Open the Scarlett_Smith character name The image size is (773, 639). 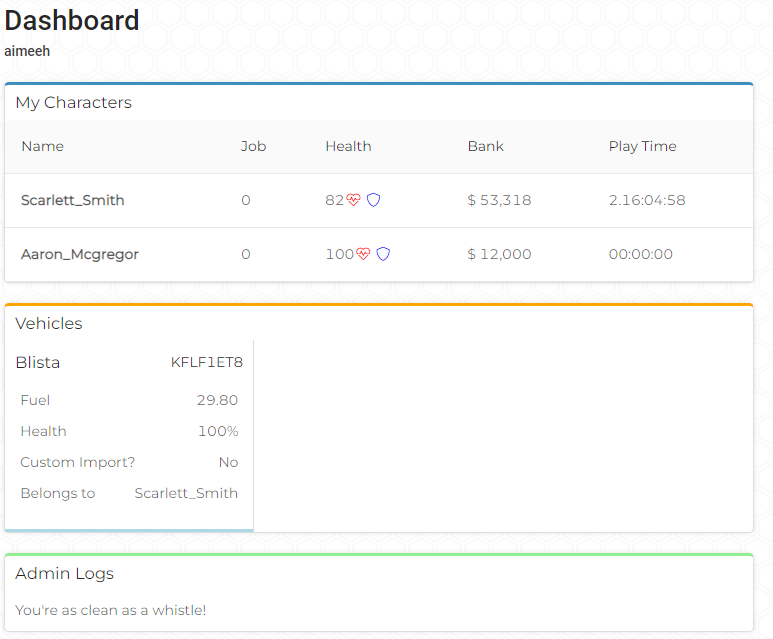72,200
